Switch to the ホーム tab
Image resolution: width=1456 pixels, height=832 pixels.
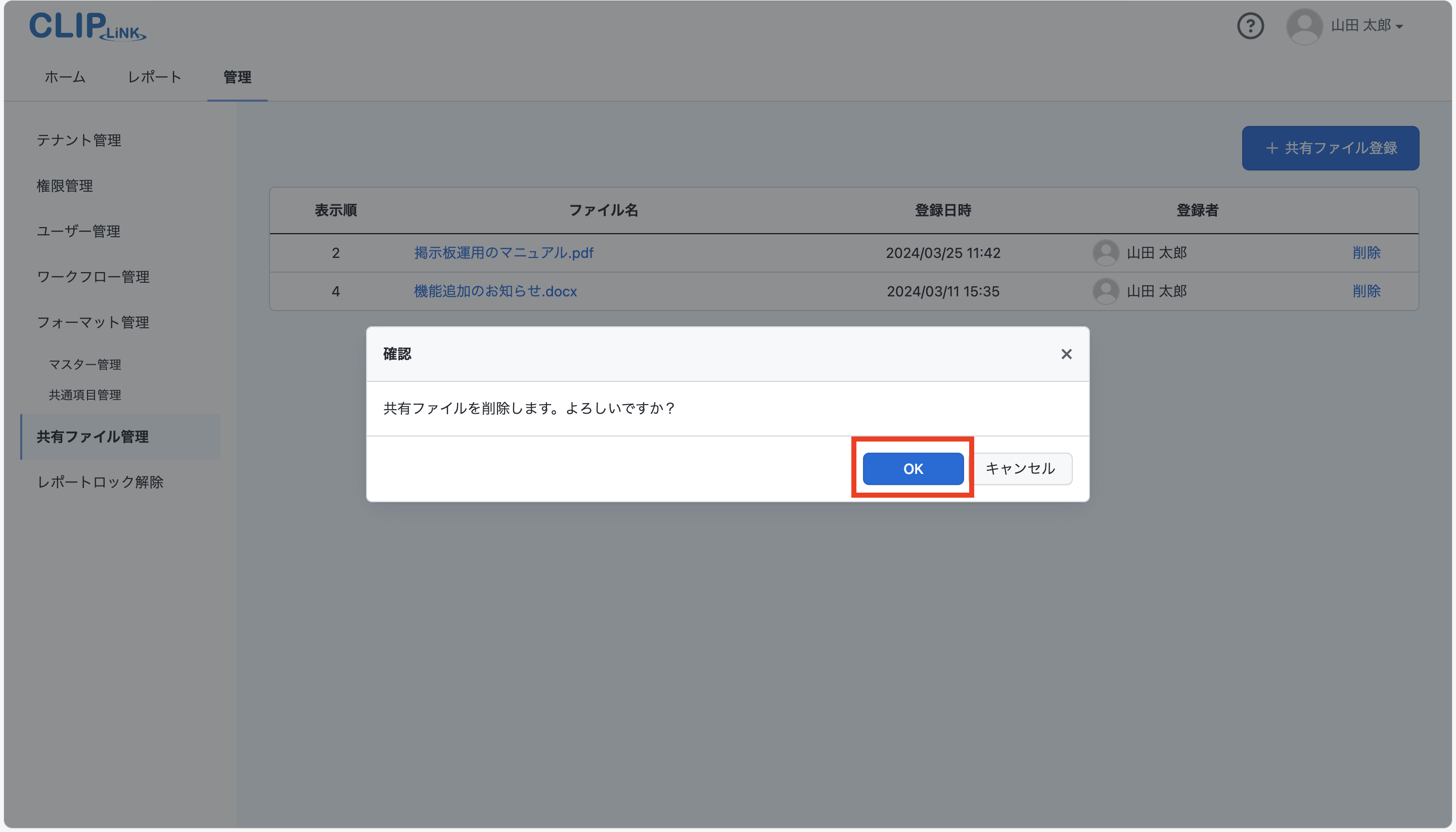click(x=65, y=77)
